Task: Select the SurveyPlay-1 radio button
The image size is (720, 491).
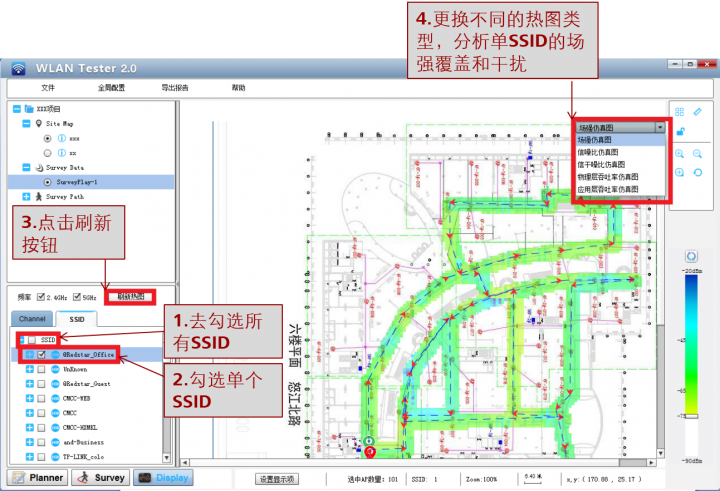Action: coord(47,182)
